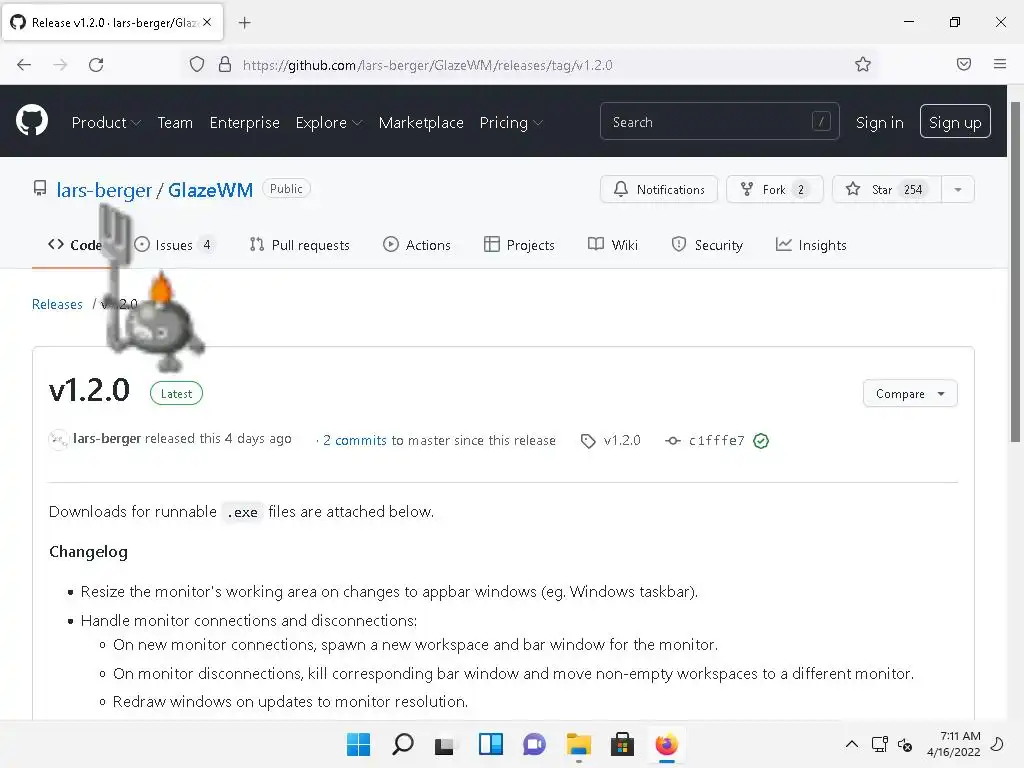This screenshot has height=768, width=1024.
Task: Open taskbar Search magnifier
Action: pos(402,744)
